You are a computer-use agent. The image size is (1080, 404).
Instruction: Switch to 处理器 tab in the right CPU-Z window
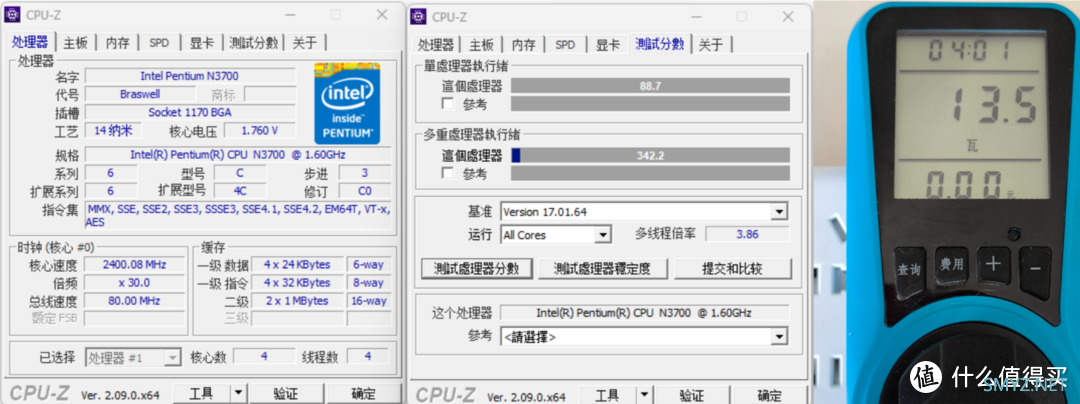436,45
